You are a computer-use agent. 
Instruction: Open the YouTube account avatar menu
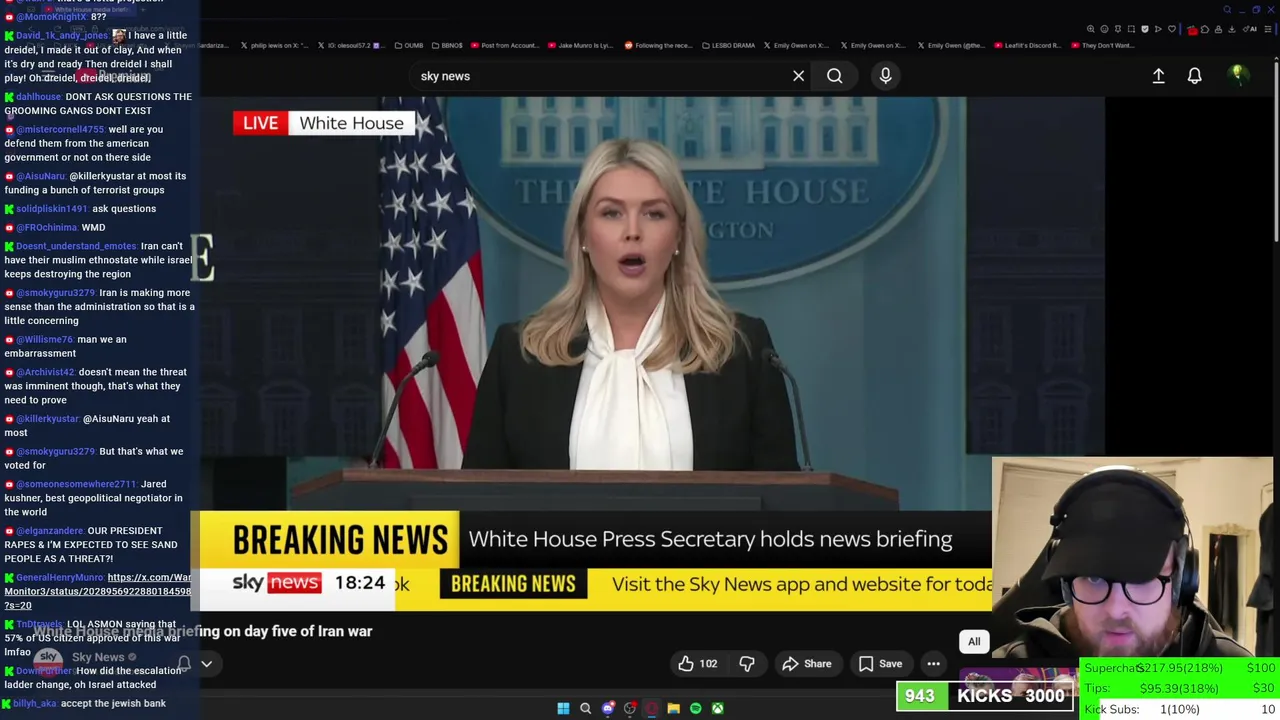(x=1237, y=75)
